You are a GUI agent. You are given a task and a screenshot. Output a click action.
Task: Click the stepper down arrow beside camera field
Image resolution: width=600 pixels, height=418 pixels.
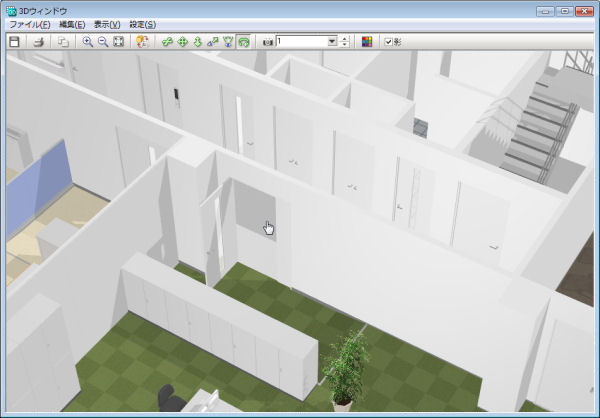click(345, 45)
